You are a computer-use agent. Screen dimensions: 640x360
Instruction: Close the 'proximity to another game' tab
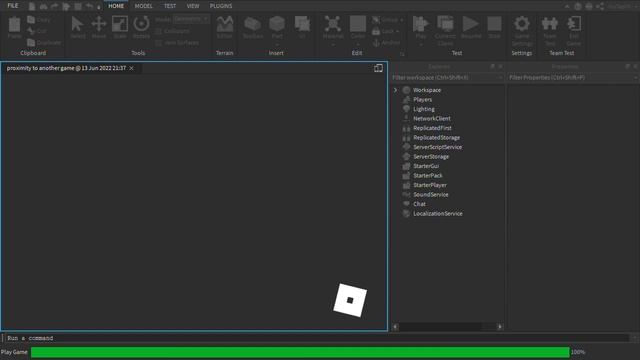[131, 68]
